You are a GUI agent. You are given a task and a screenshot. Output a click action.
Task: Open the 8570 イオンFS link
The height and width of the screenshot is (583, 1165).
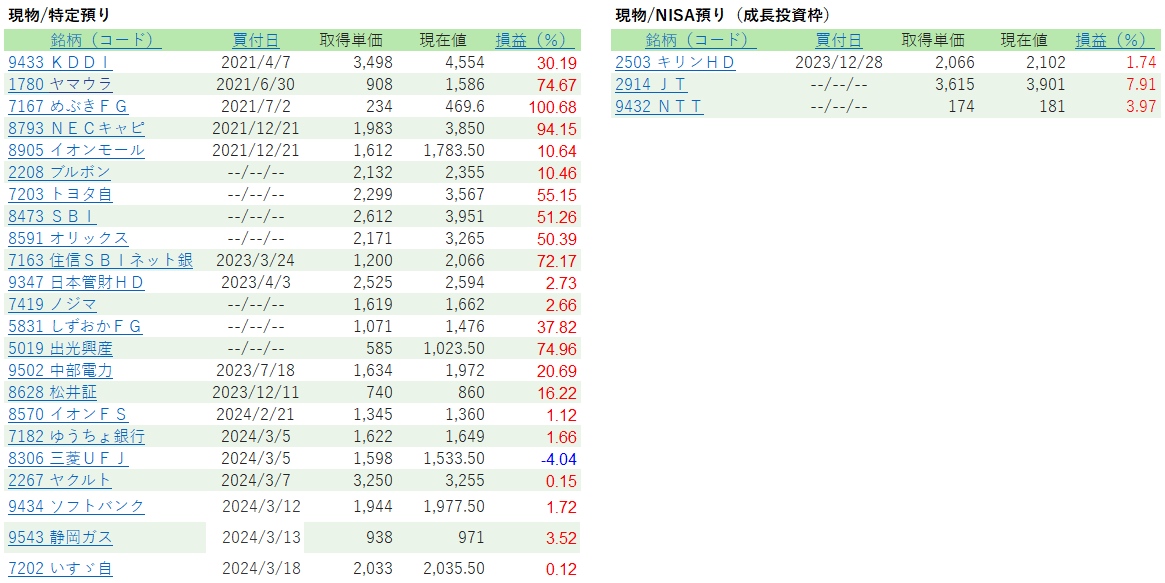tap(68, 414)
